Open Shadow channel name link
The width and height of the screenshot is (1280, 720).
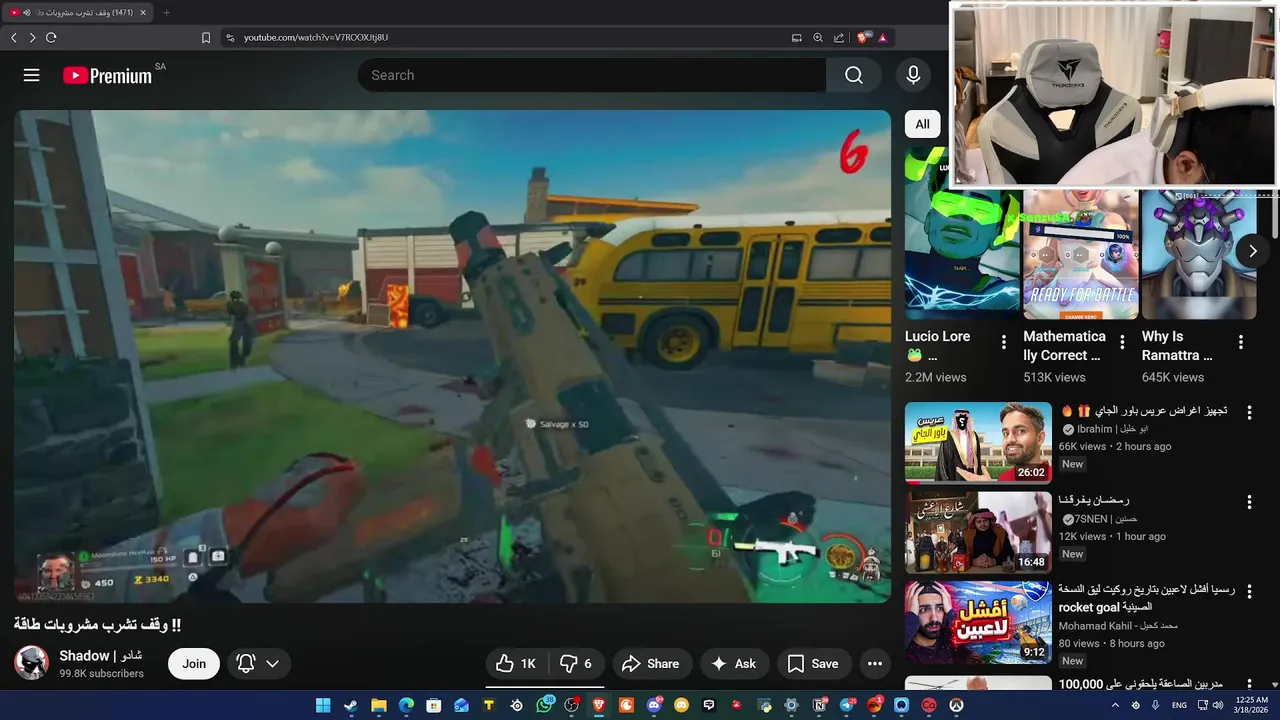click(x=100, y=656)
